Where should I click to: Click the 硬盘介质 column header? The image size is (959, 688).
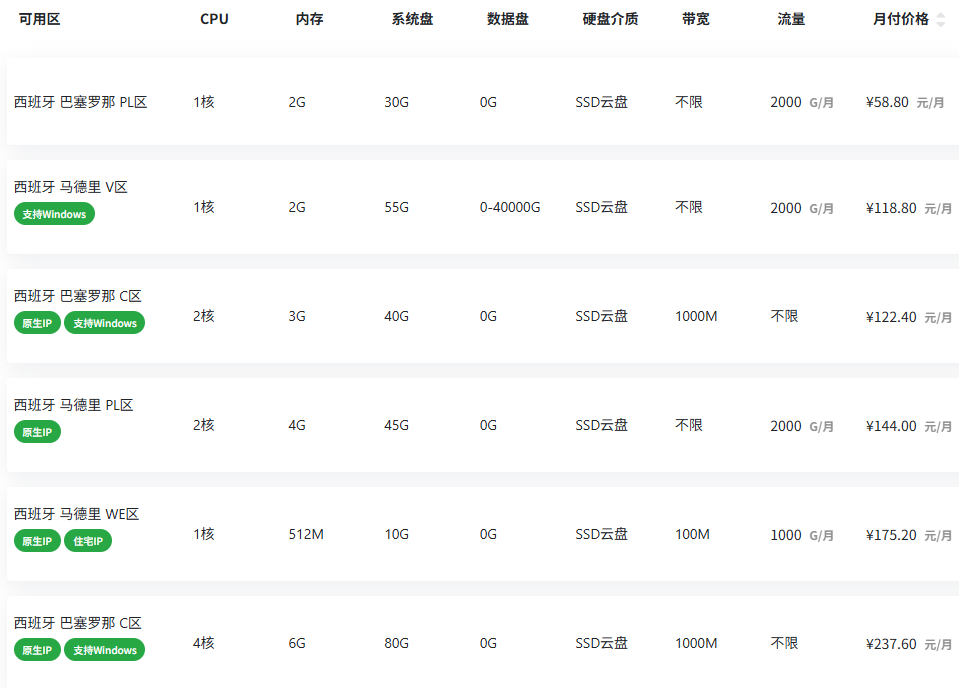tap(610, 19)
